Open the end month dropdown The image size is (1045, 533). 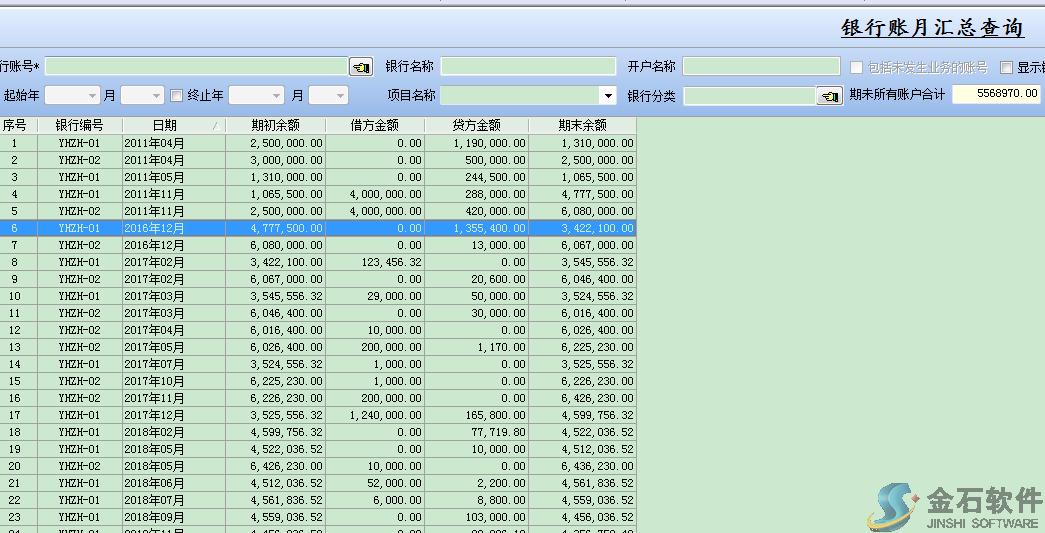click(x=340, y=96)
